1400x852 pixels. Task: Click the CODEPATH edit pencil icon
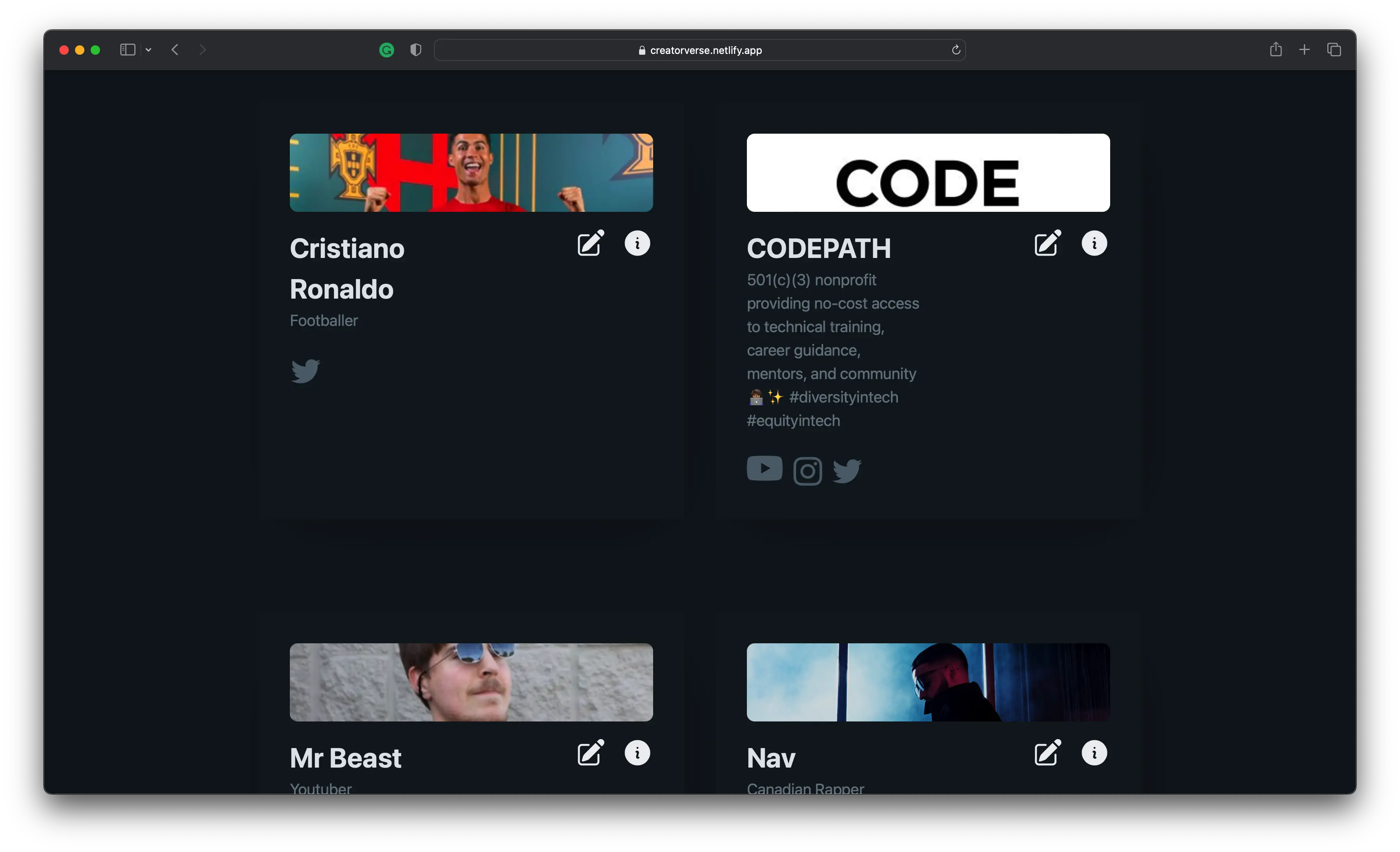pos(1047,243)
